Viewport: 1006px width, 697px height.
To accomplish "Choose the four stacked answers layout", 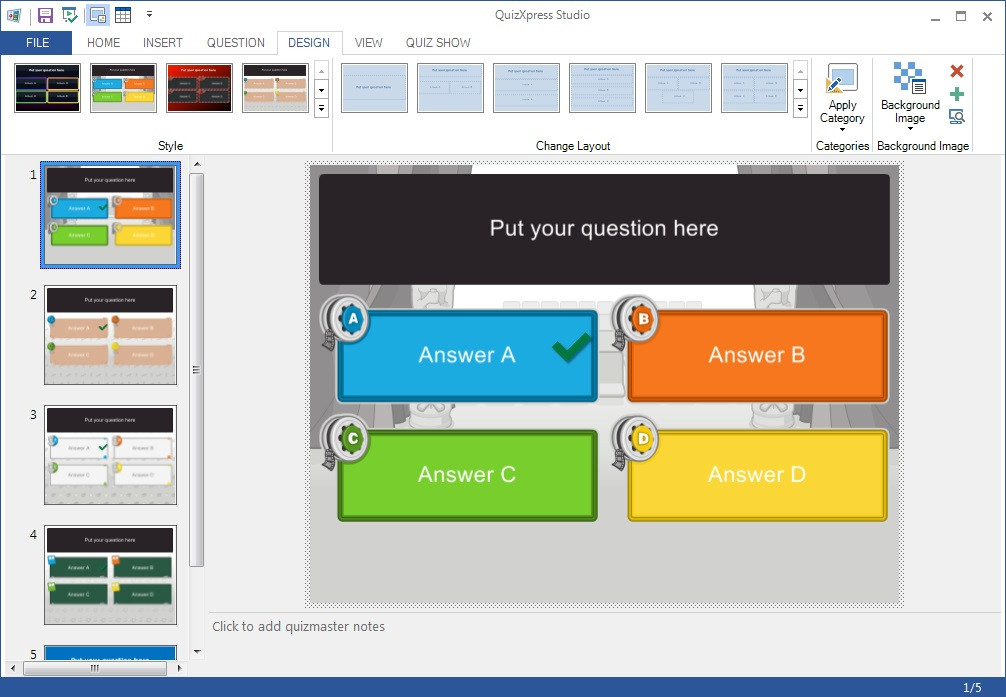I will pyautogui.click(x=602, y=88).
